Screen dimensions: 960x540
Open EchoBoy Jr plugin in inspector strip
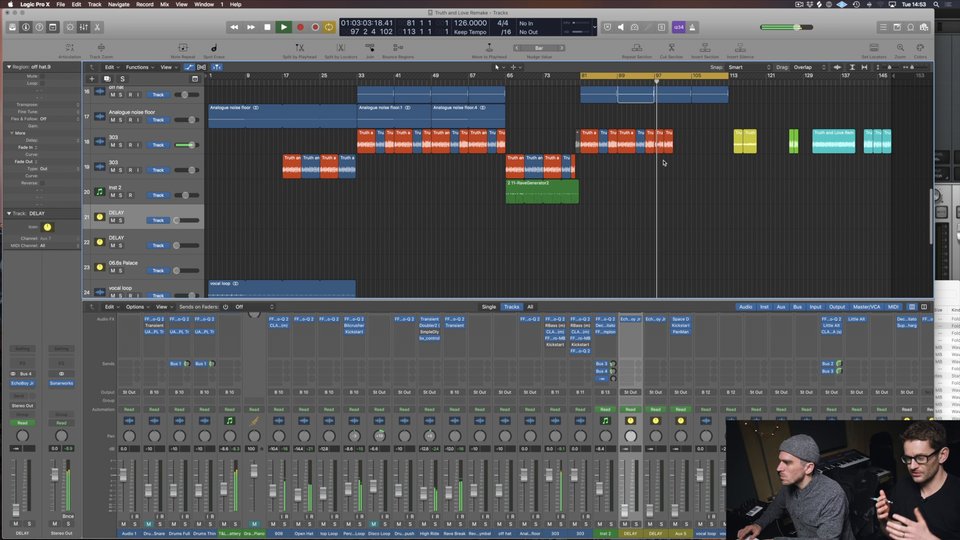click(23, 383)
